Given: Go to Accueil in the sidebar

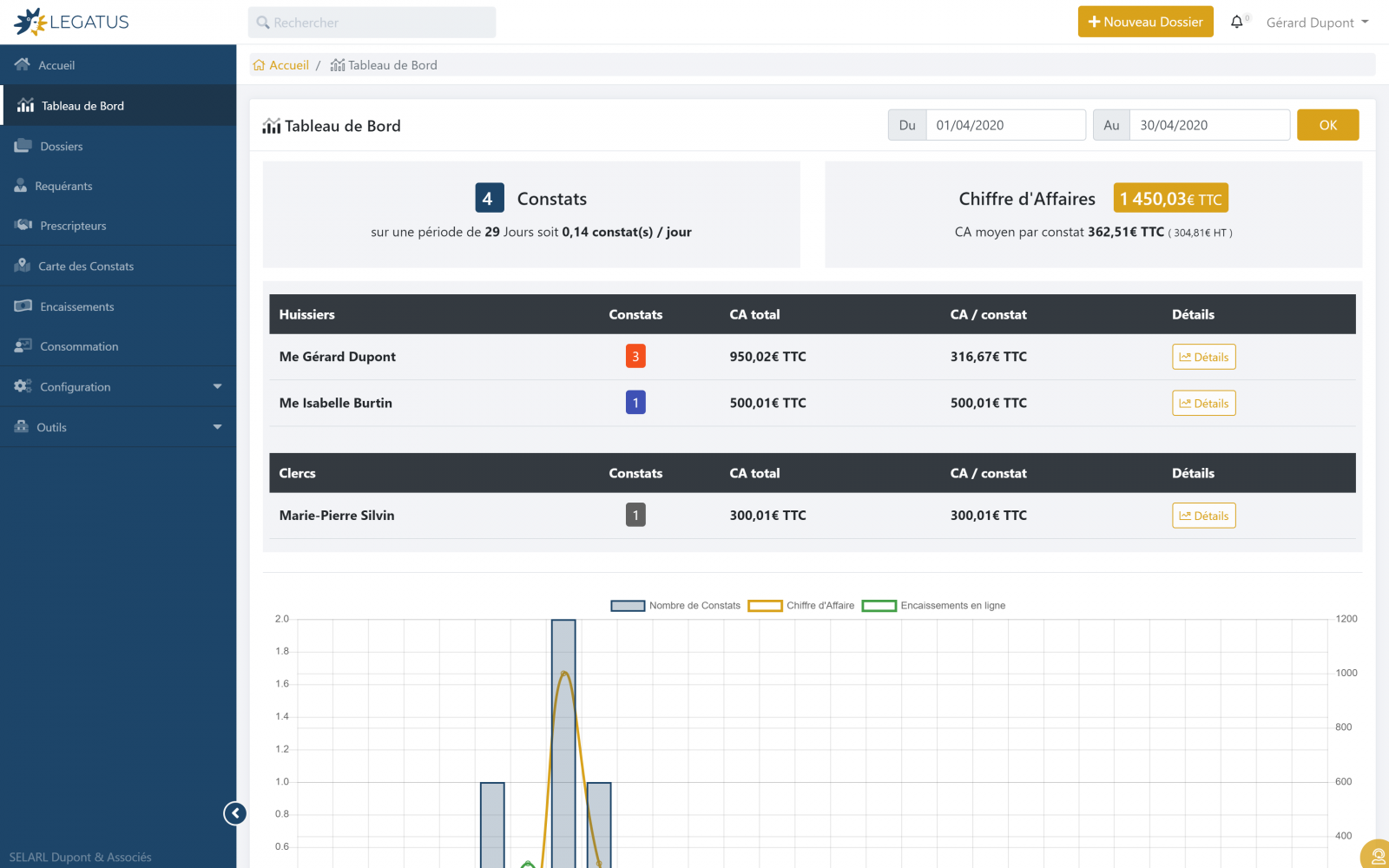Looking at the screenshot, I should (x=118, y=65).
